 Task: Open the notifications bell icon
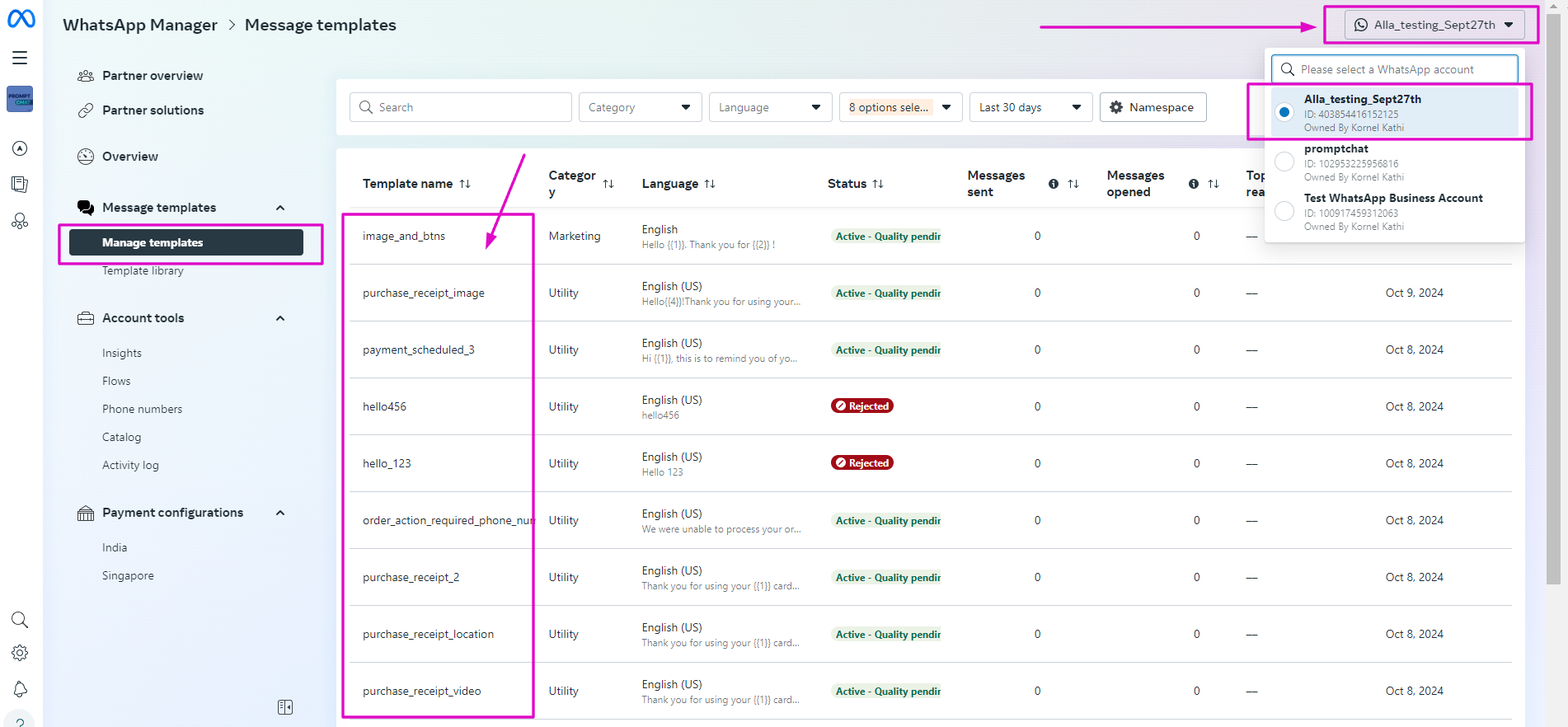tap(20, 689)
